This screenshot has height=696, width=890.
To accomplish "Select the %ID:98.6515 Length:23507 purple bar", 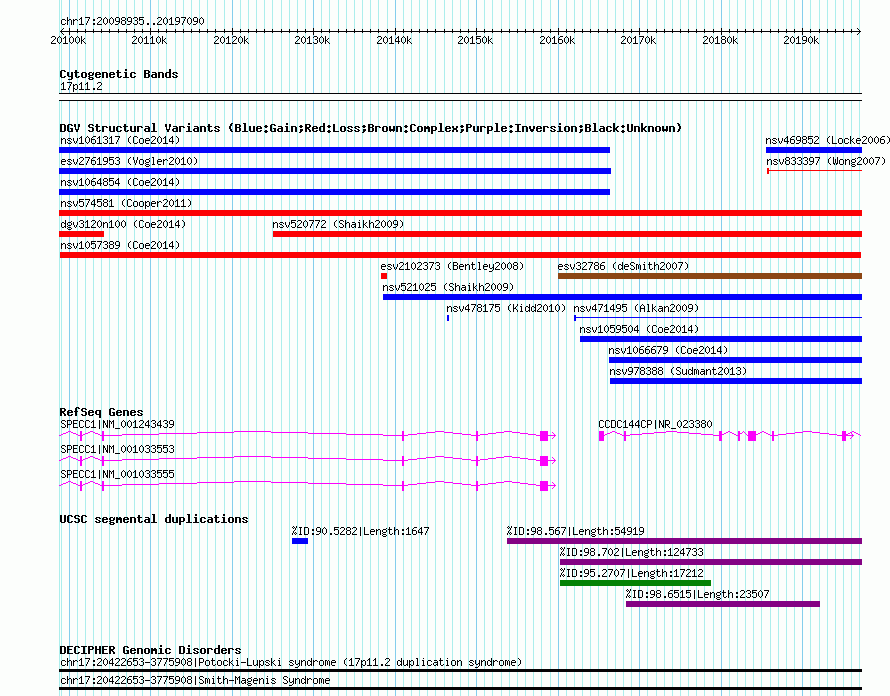I will tap(723, 605).
